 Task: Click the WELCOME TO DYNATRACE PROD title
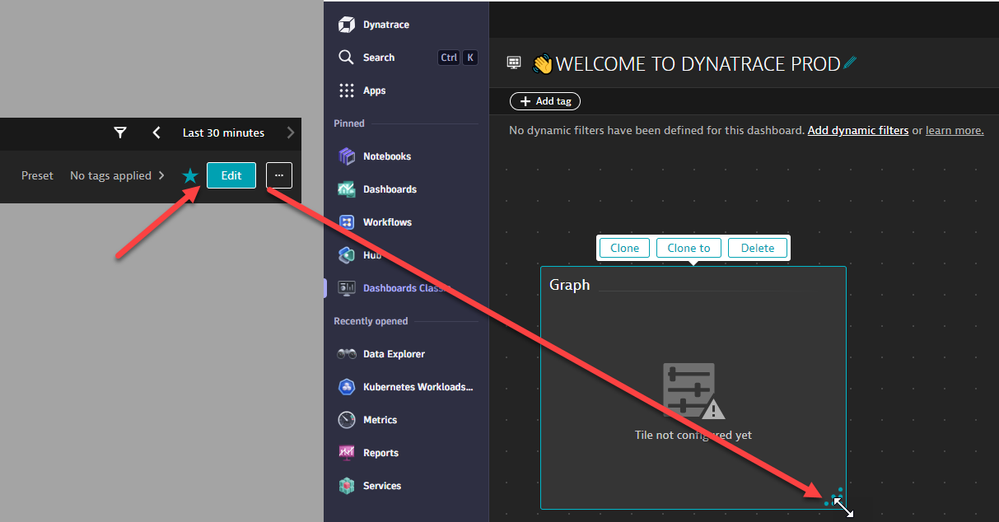tap(698, 64)
